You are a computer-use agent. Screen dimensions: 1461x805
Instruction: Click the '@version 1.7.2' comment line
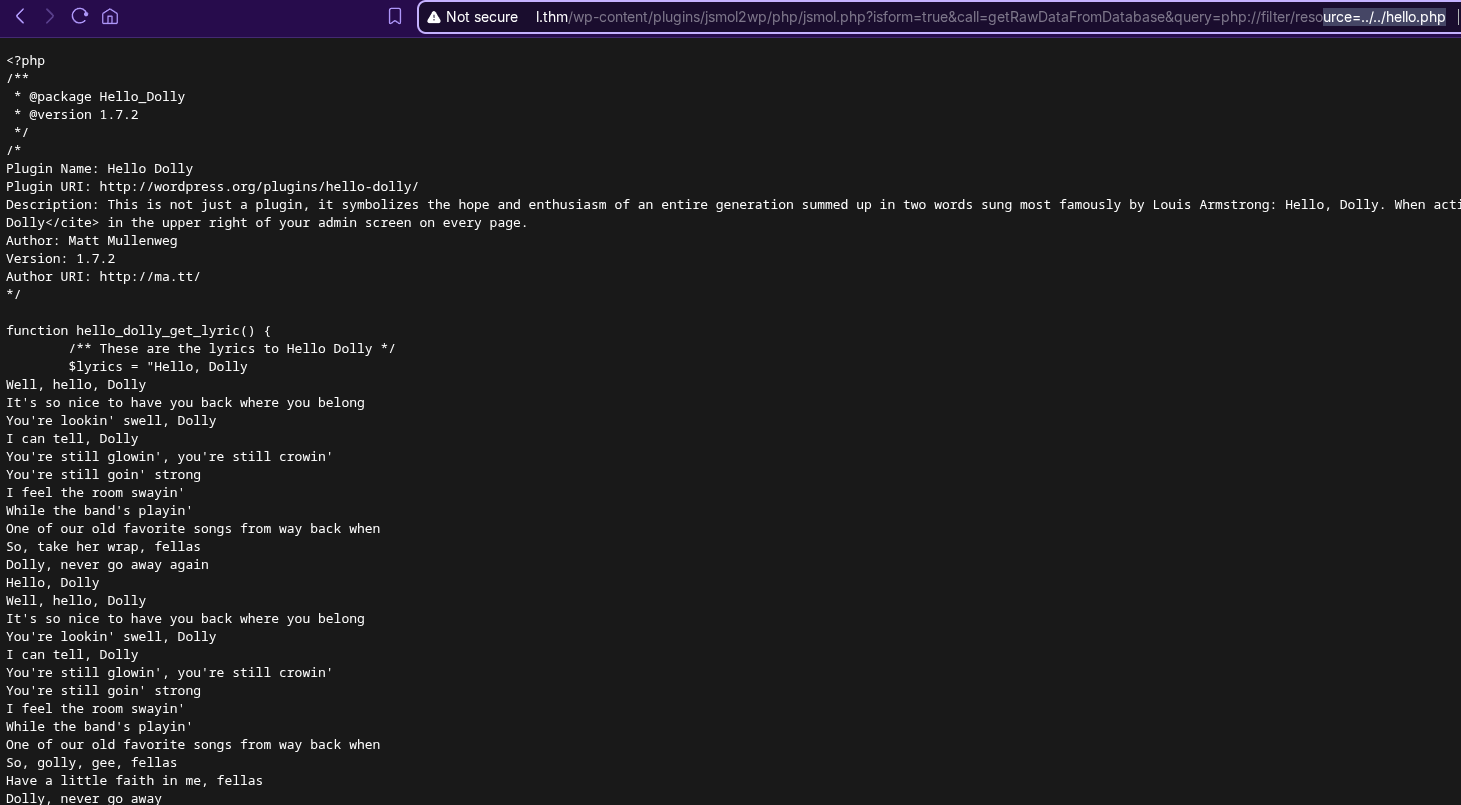(x=83, y=115)
